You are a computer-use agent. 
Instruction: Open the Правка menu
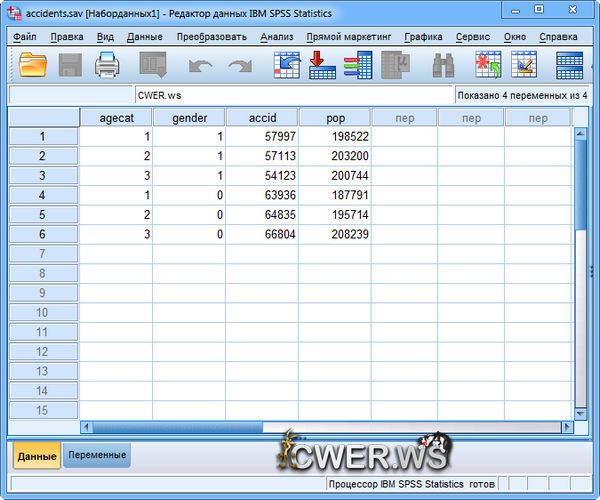click(x=67, y=37)
